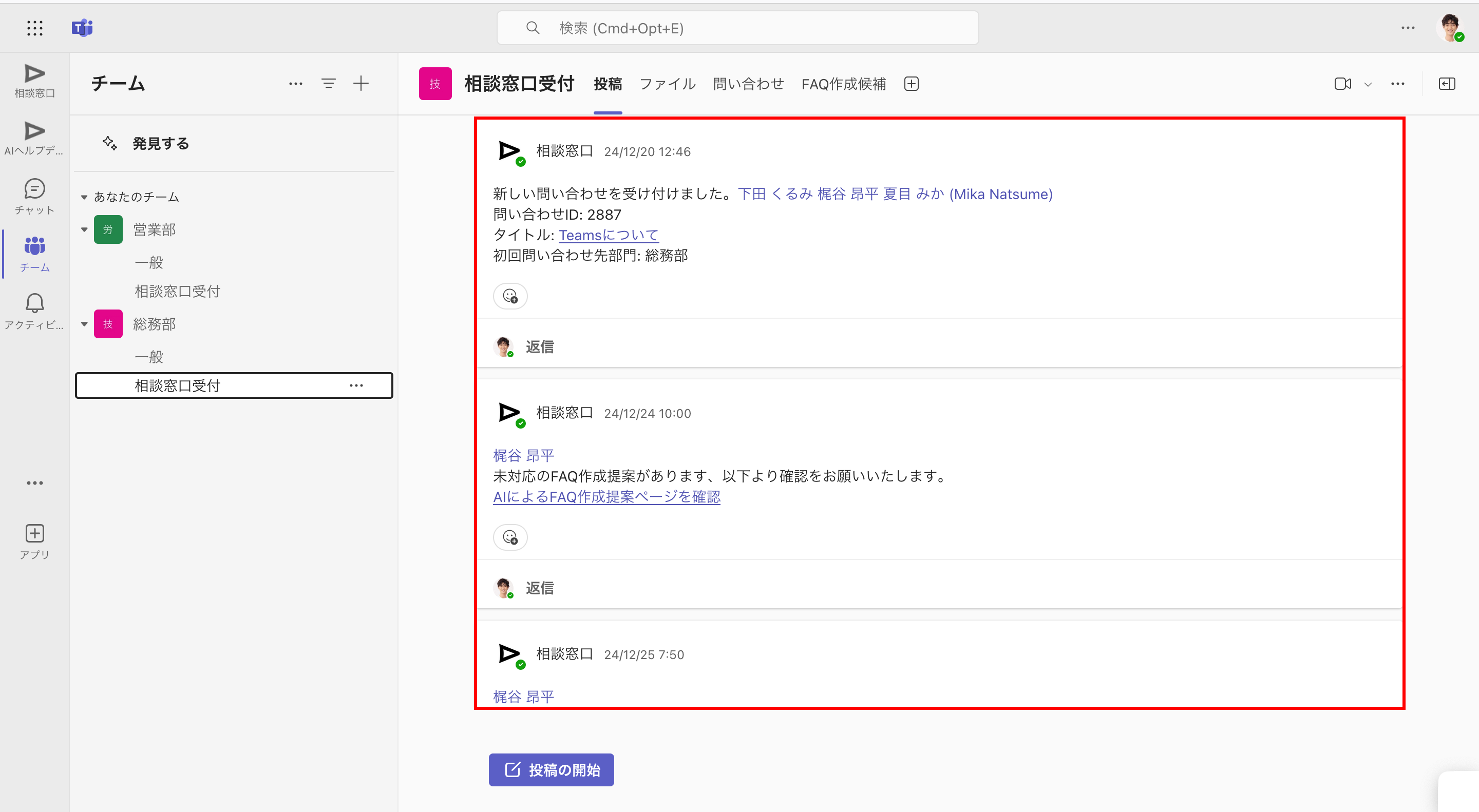Open AIヘルプデスク app in left rail

click(x=34, y=138)
